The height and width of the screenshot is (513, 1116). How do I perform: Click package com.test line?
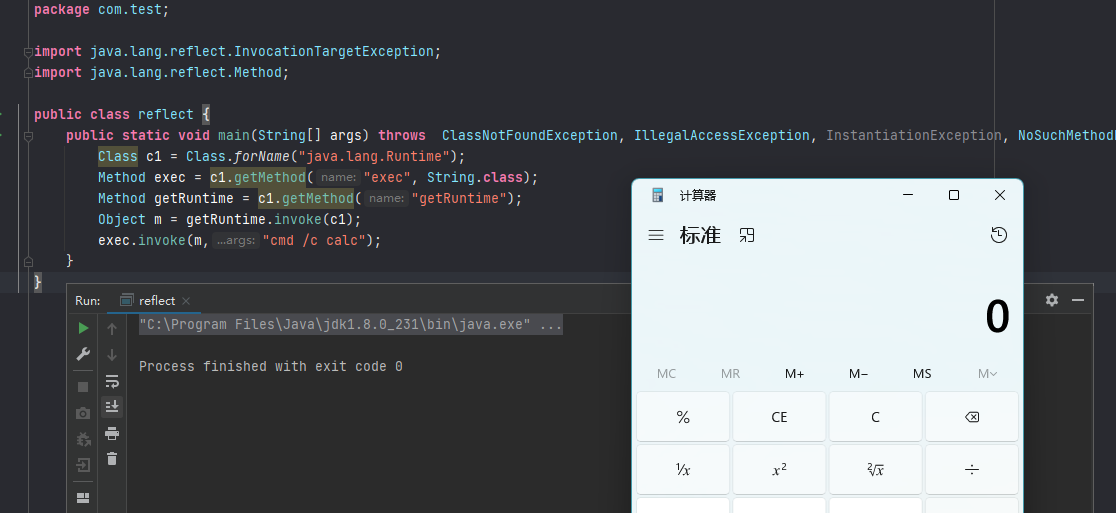pyautogui.click(x=102, y=9)
